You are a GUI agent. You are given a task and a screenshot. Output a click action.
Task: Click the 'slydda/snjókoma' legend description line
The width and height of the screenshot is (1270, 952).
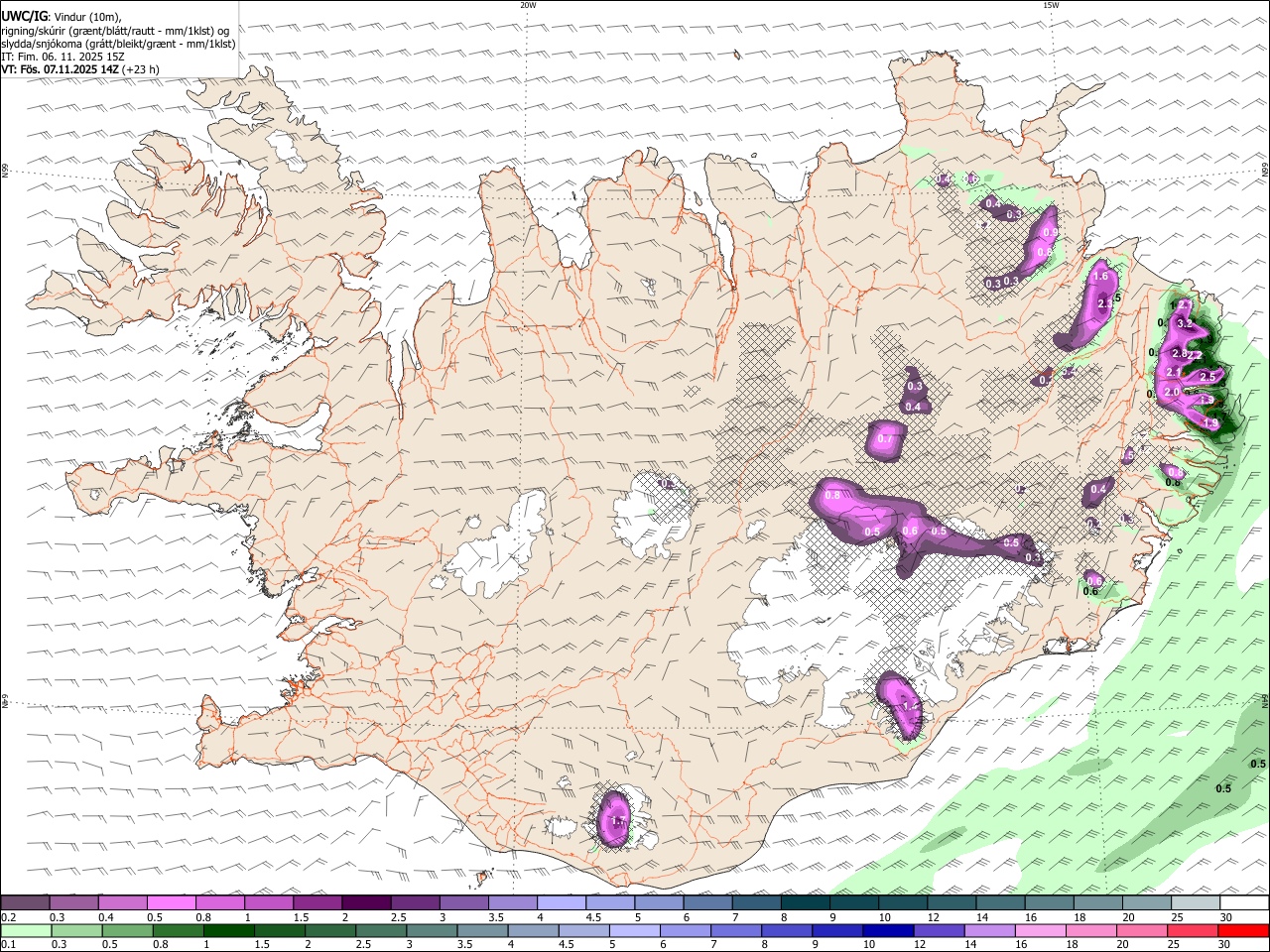118,44
